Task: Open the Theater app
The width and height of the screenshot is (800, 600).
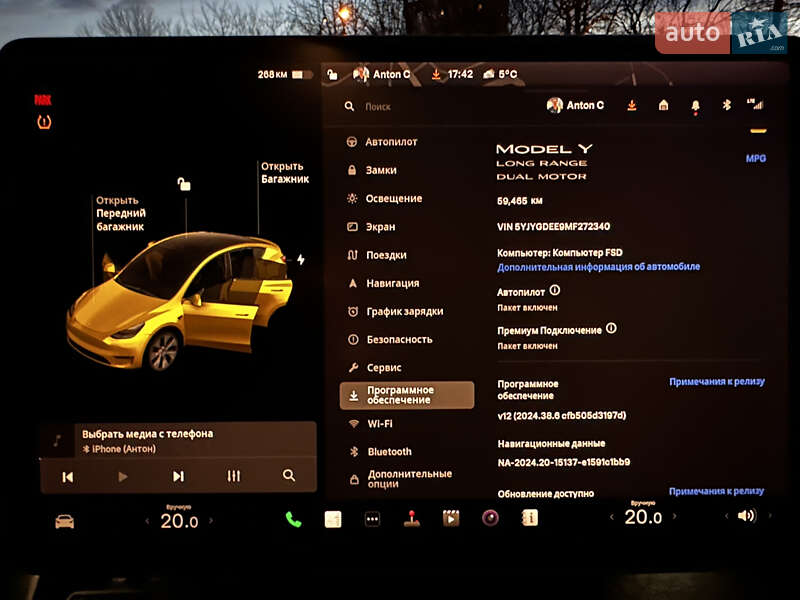Action: click(451, 518)
